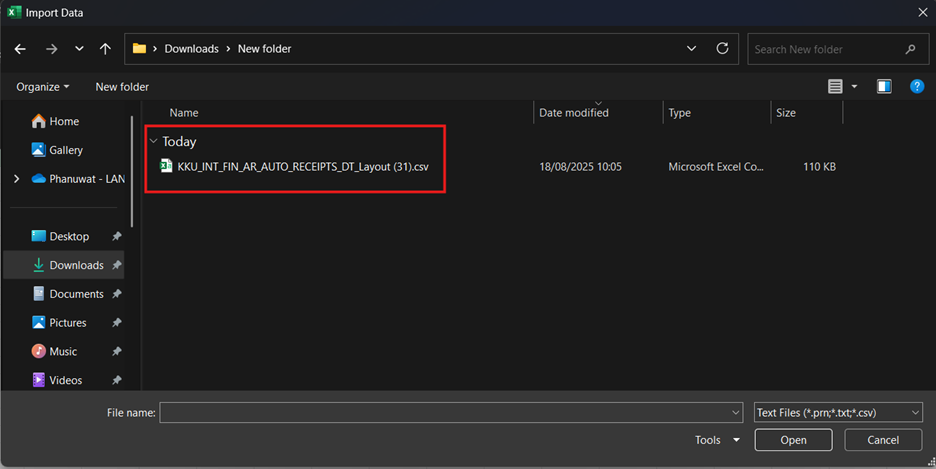
Task: Expand the Phanuwat OneDrive tree node
Action: pos(16,179)
